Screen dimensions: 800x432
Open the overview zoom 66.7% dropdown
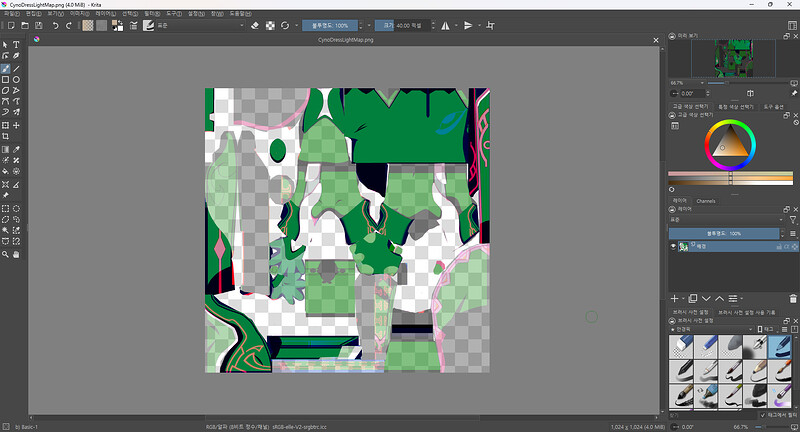(x=687, y=83)
